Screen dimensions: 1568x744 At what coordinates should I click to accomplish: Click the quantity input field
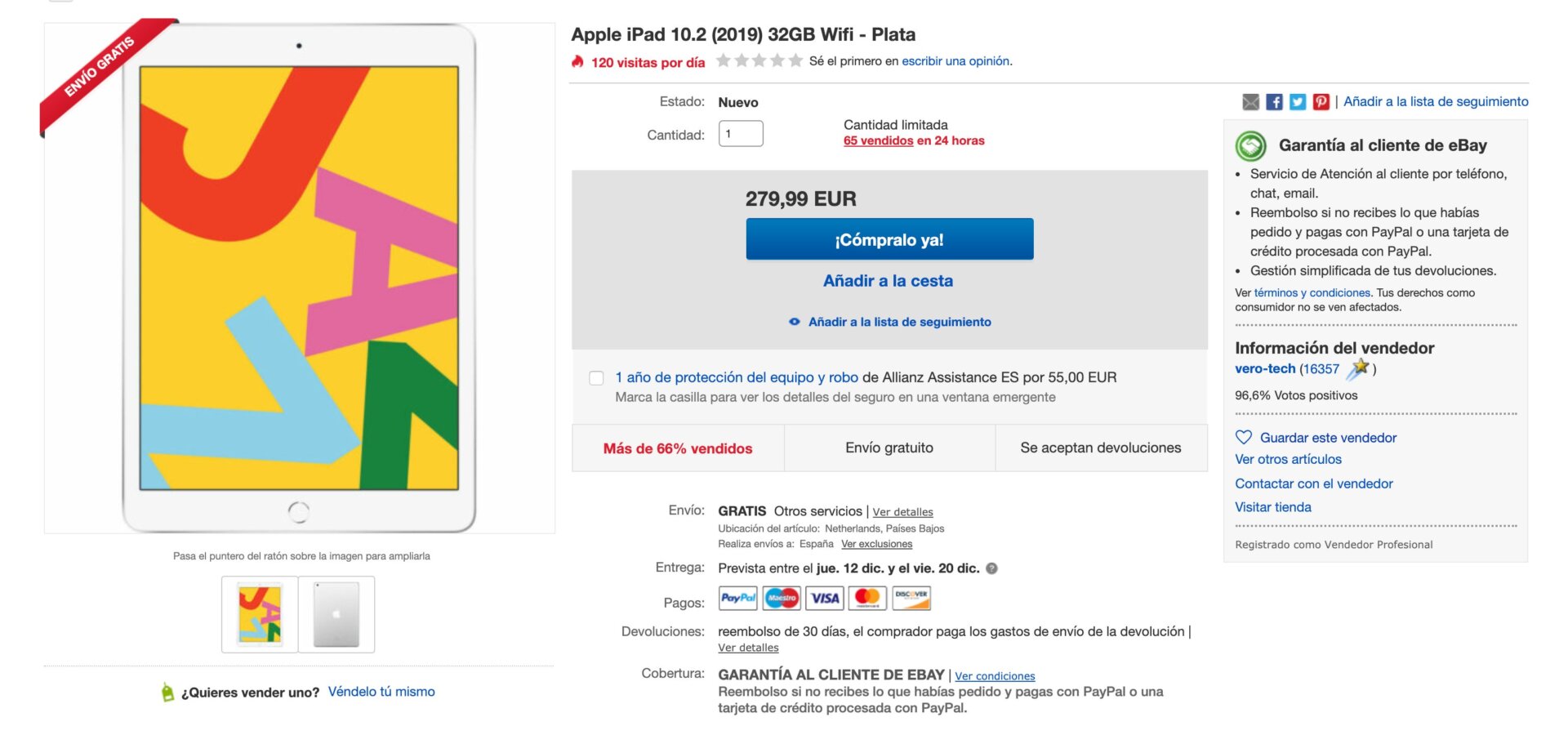coord(741,134)
